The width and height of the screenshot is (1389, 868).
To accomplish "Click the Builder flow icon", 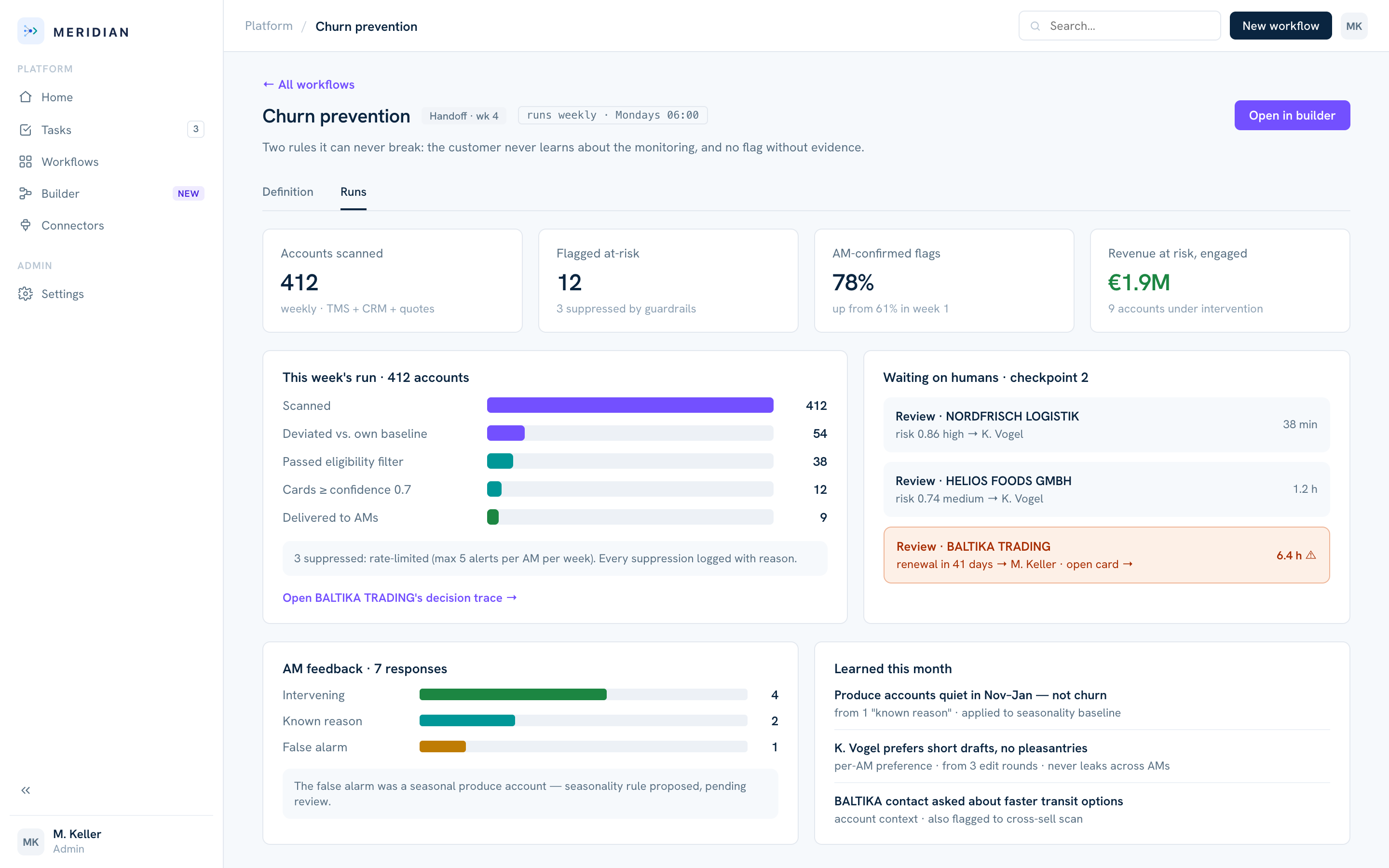I will click(25, 193).
